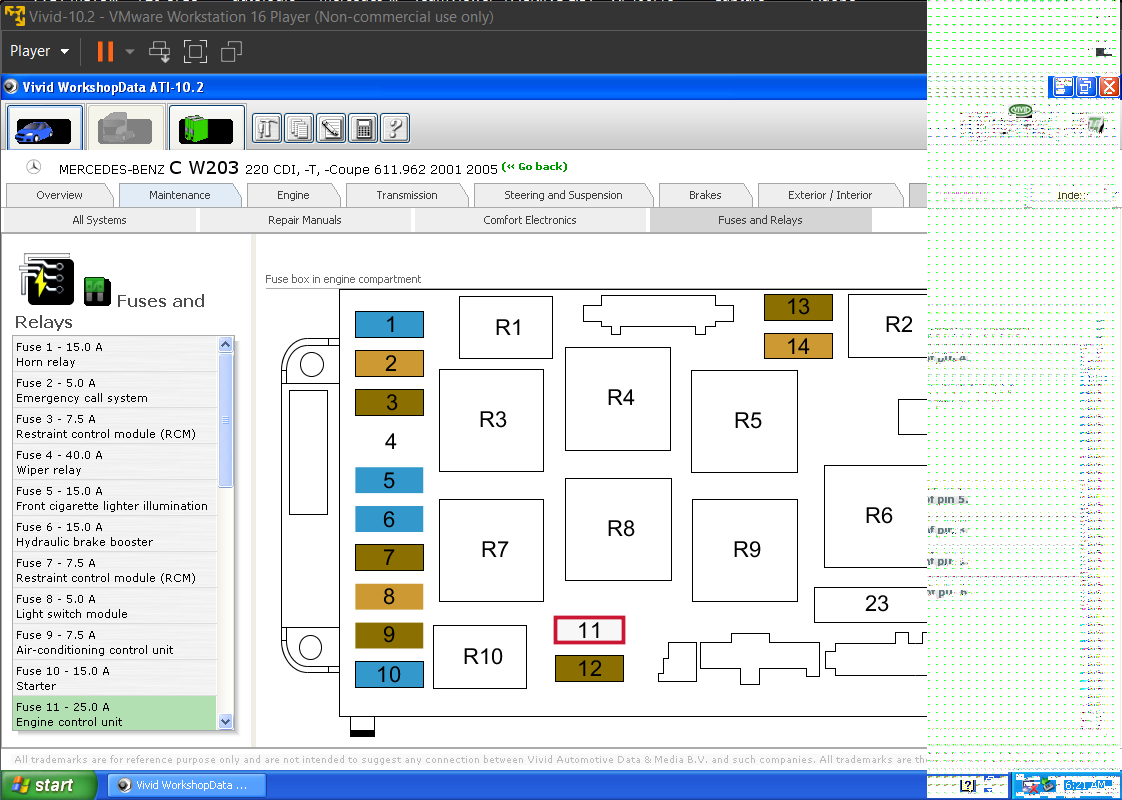
Task: Click blue fuse 1 in the diagram
Action: (389, 325)
